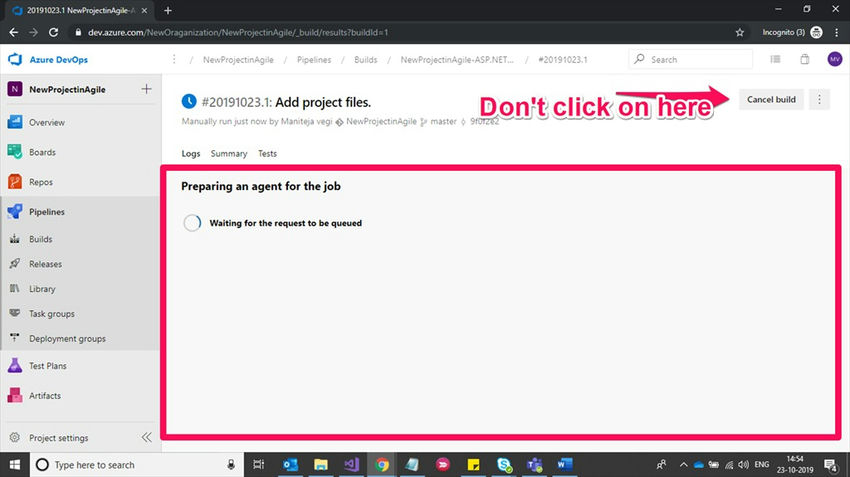
Task: Reload the page with refresh icon
Action: pyautogui.click(x=53, y=32)
